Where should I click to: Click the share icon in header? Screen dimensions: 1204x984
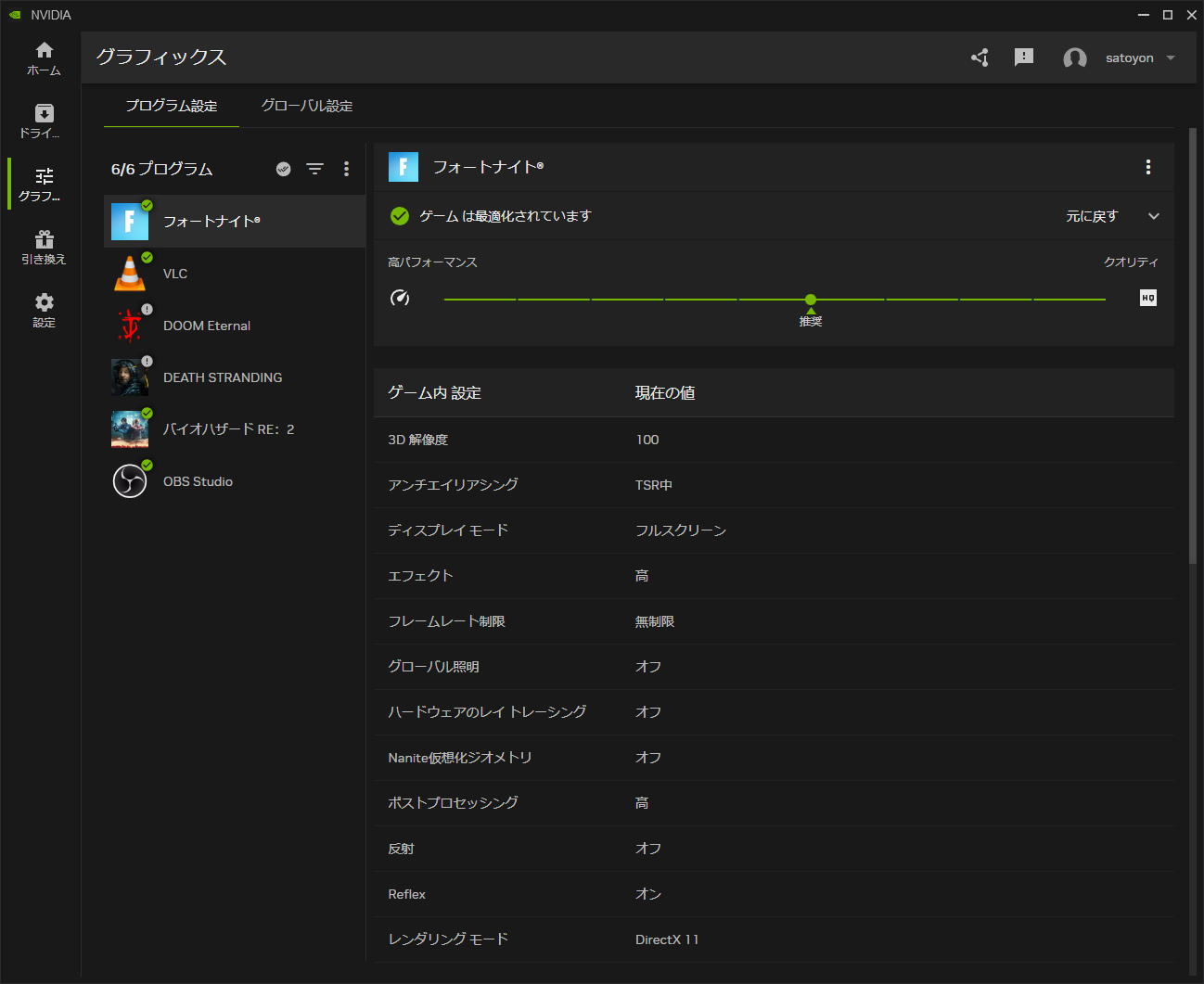coord(980,58)
